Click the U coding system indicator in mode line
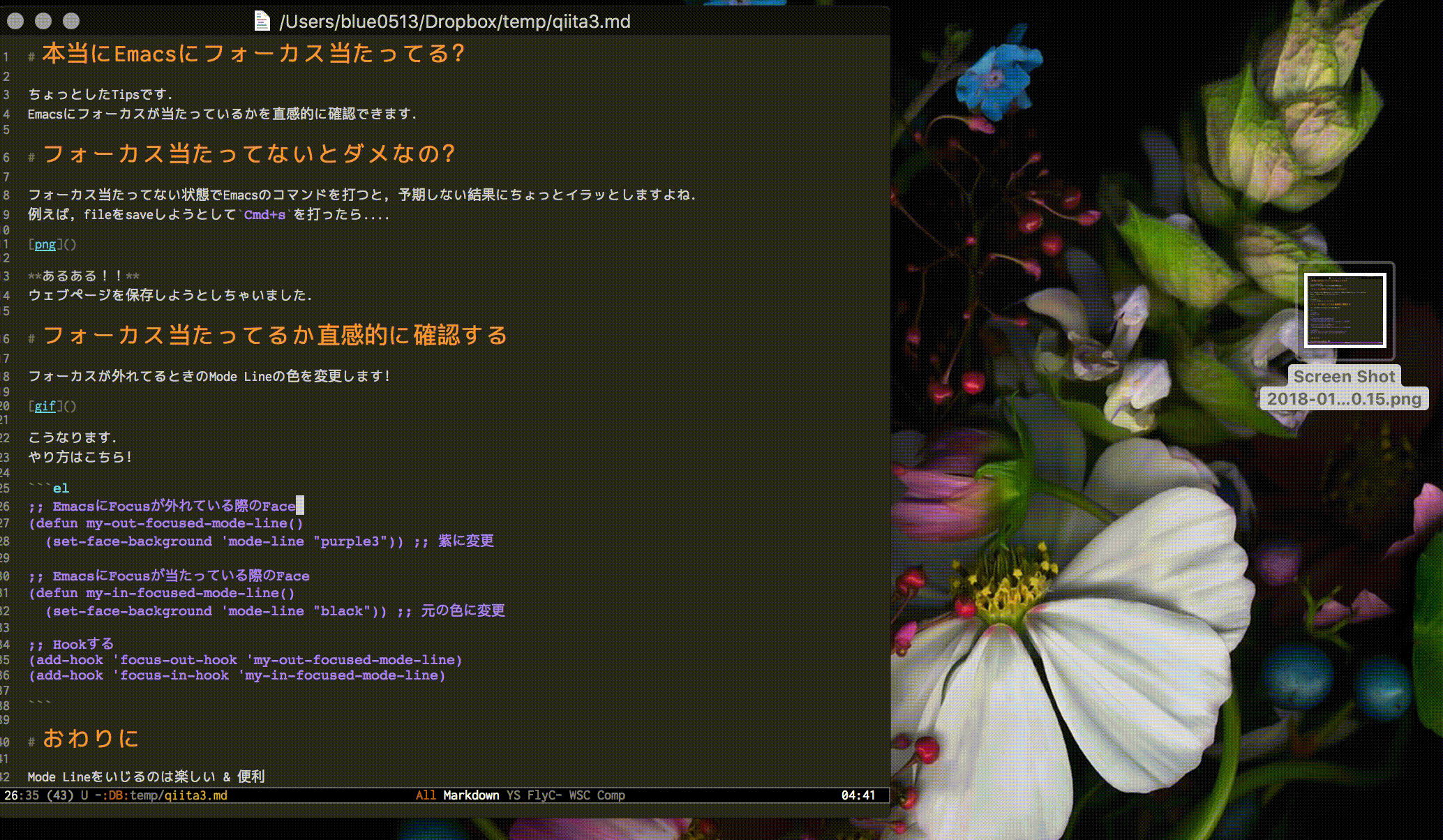Screen dimensions: 1443x840 [x=84, y=795]
